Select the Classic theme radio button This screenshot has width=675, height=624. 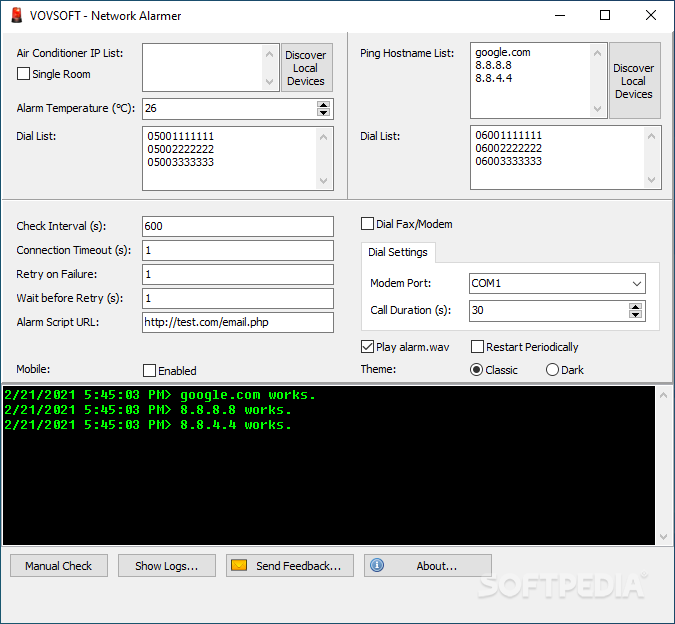(x=476, y=370)
